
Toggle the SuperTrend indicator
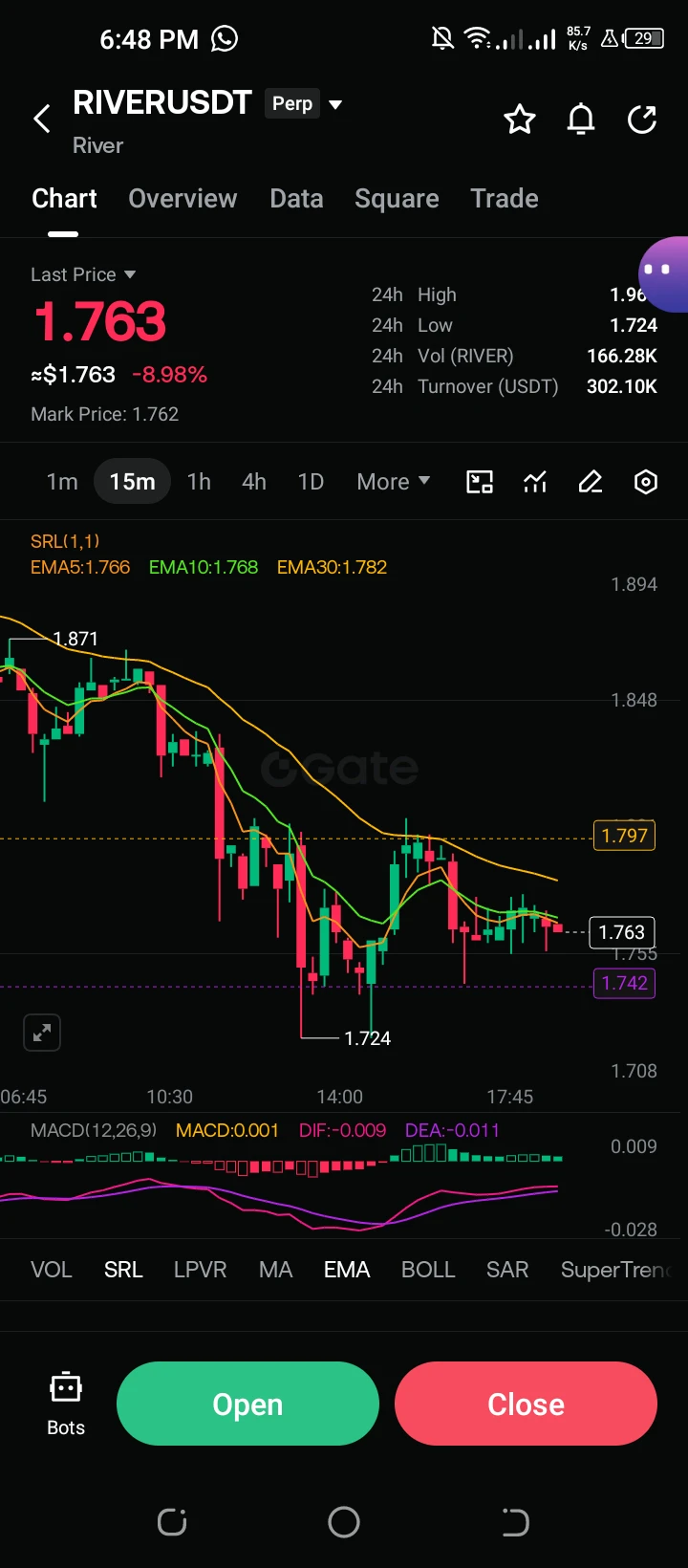click(x=617, y=1270)
